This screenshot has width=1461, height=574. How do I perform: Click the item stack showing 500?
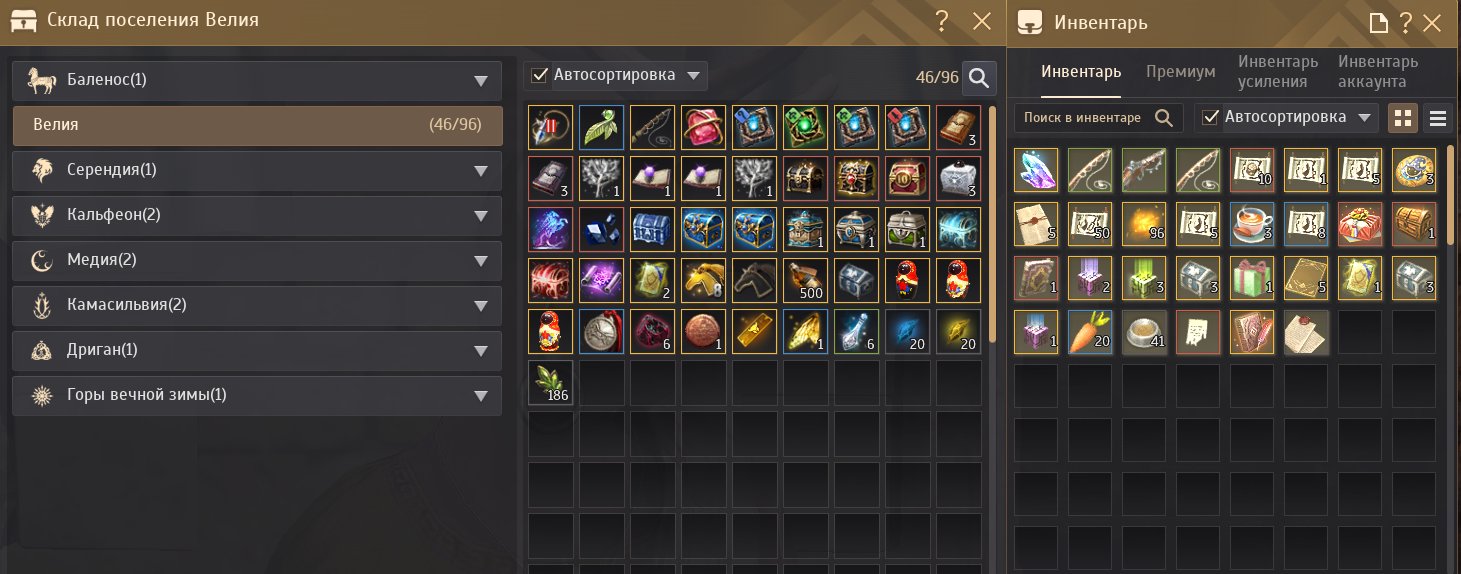[x=804, y=280]
